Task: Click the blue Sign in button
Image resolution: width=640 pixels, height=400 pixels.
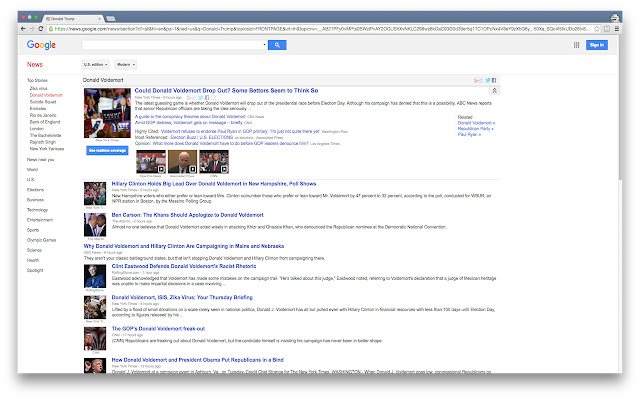Action: 597,45
